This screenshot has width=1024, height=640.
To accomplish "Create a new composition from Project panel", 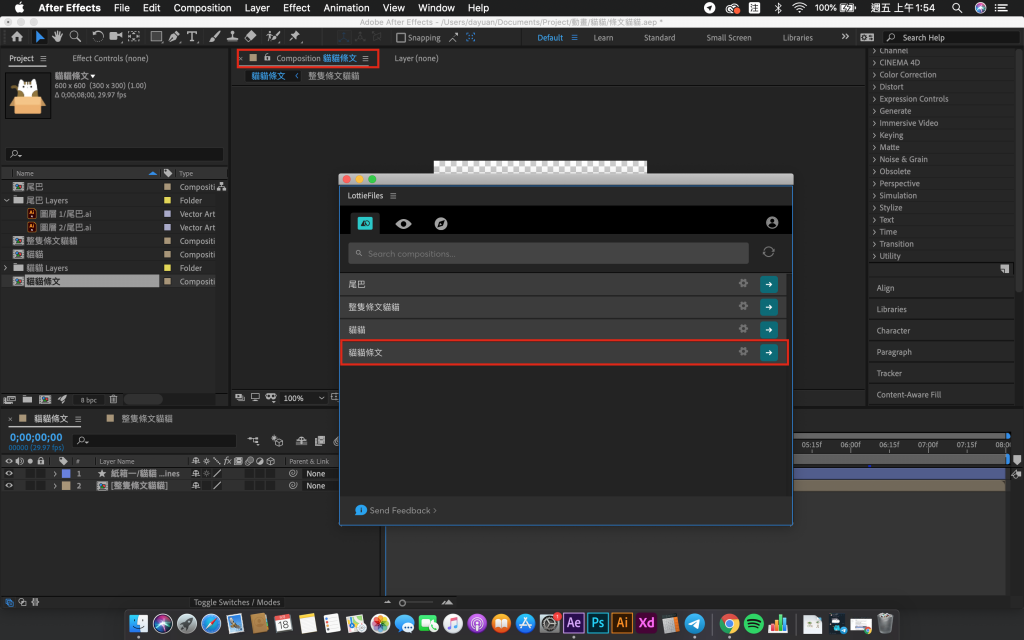I will pos(45,399).
